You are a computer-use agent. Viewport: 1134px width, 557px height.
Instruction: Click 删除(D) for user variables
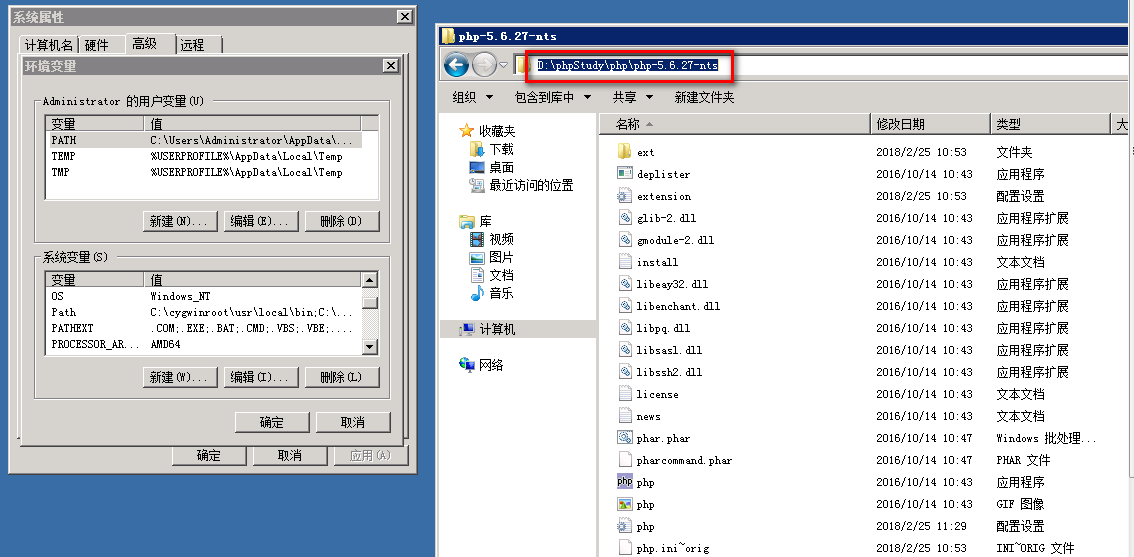click(x=341, y=221)
